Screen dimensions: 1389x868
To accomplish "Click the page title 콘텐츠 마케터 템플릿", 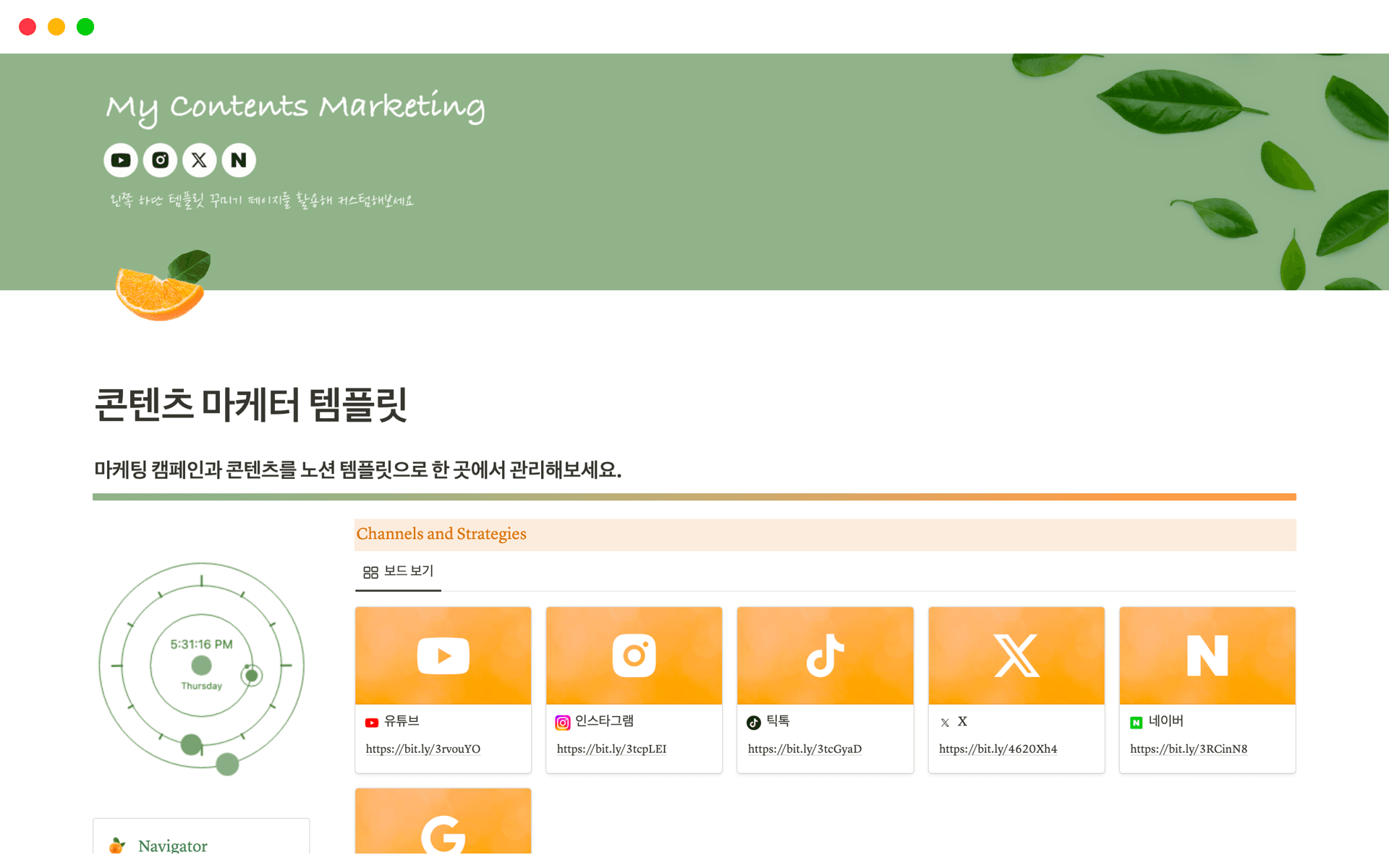I will [251, 404].
